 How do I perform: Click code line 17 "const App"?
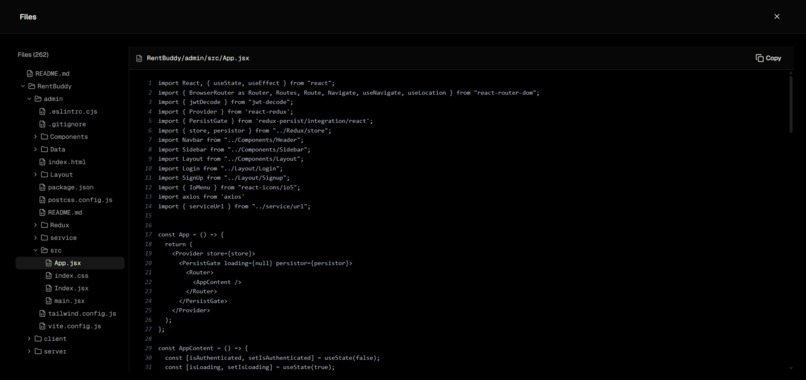coord(191,234)
